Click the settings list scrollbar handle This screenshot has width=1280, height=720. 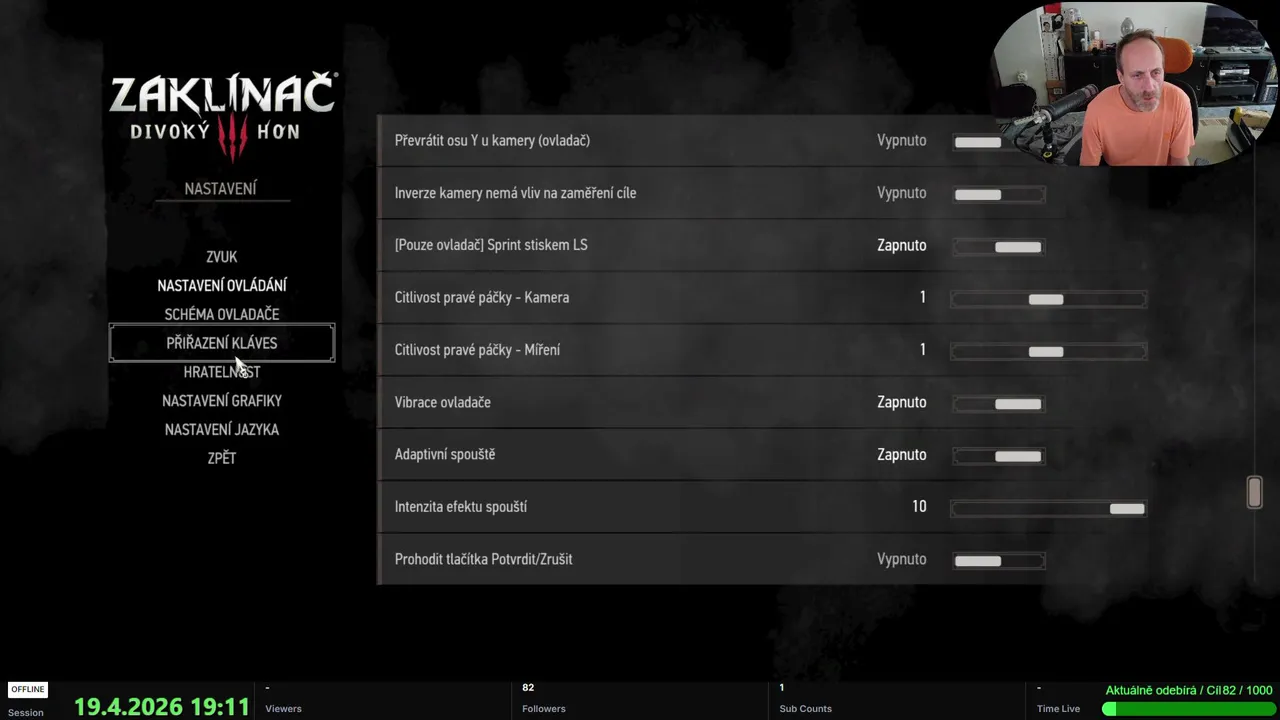pos(1254,492)
